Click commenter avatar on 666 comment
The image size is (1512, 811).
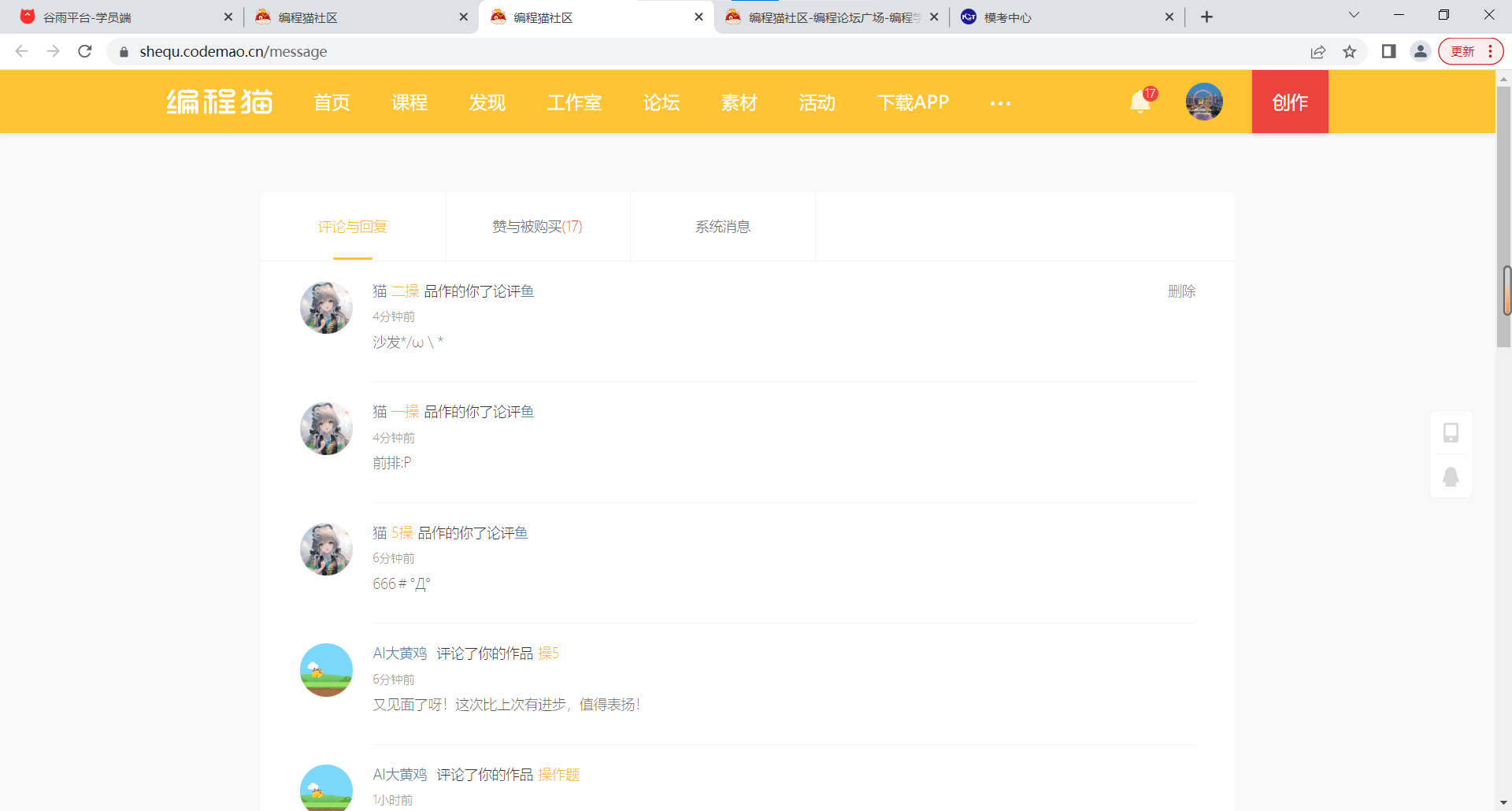click(326, 550)
